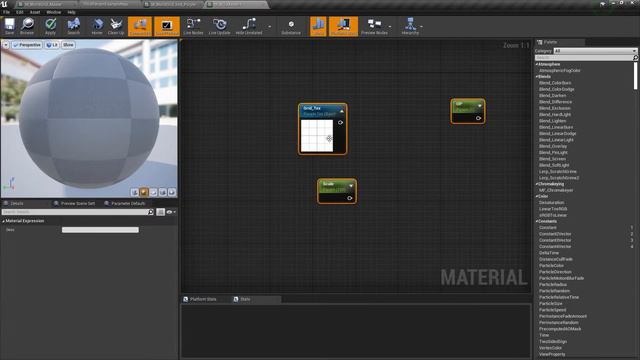Open the Perspective view mode menu
640x360 pixels.
tap(27, 45)
